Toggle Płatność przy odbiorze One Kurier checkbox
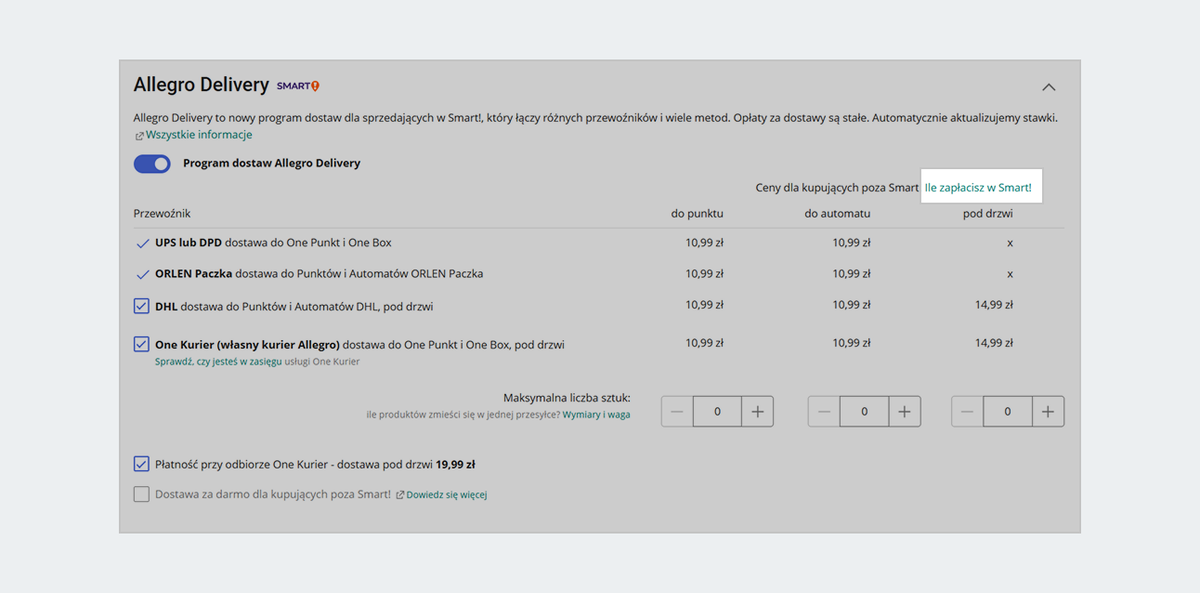Image resolution: width=1200 pixels, height=593 pixels. point(141,464)
